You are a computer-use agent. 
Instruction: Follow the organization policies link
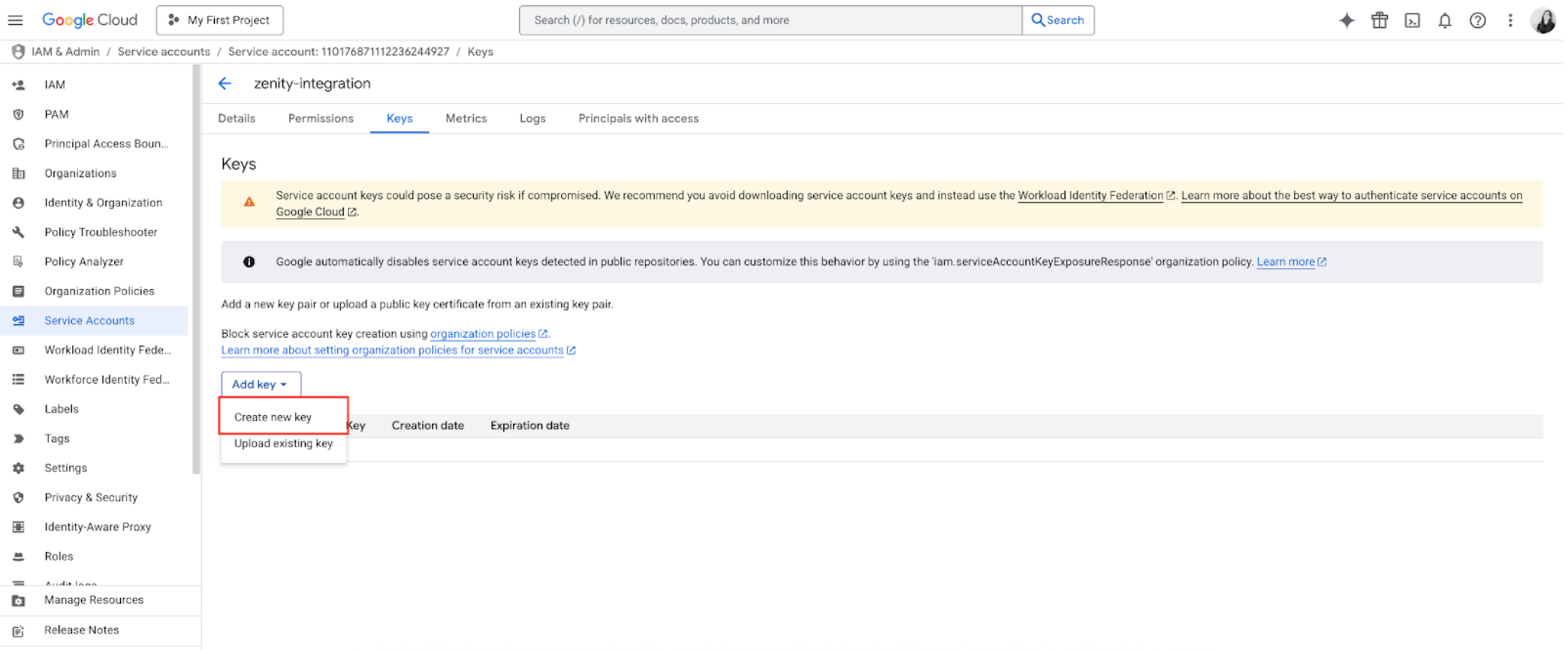pos(482,334)
